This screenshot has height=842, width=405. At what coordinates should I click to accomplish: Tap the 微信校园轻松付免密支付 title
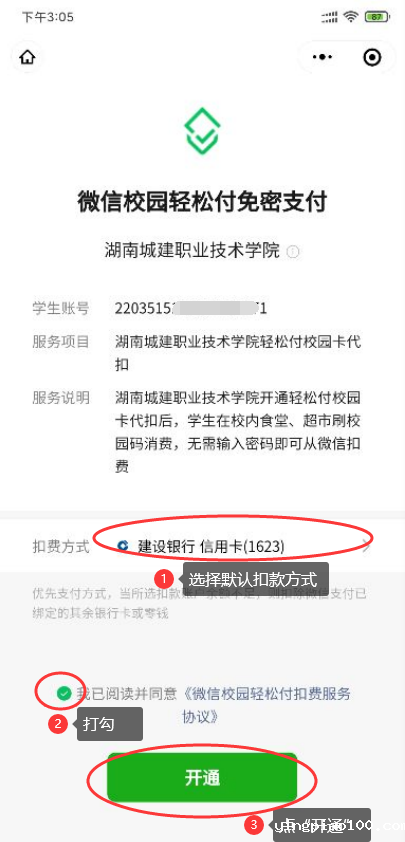click(202, 202)
